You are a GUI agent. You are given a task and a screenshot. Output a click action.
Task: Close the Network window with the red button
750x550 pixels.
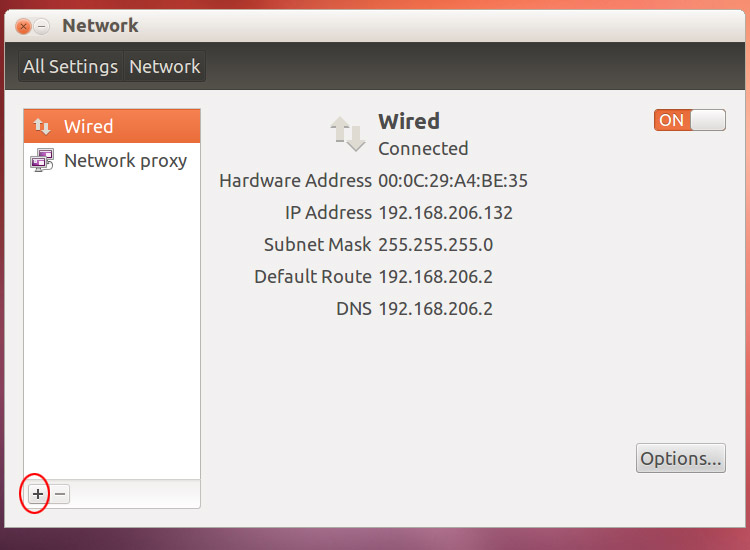[23, 26]
